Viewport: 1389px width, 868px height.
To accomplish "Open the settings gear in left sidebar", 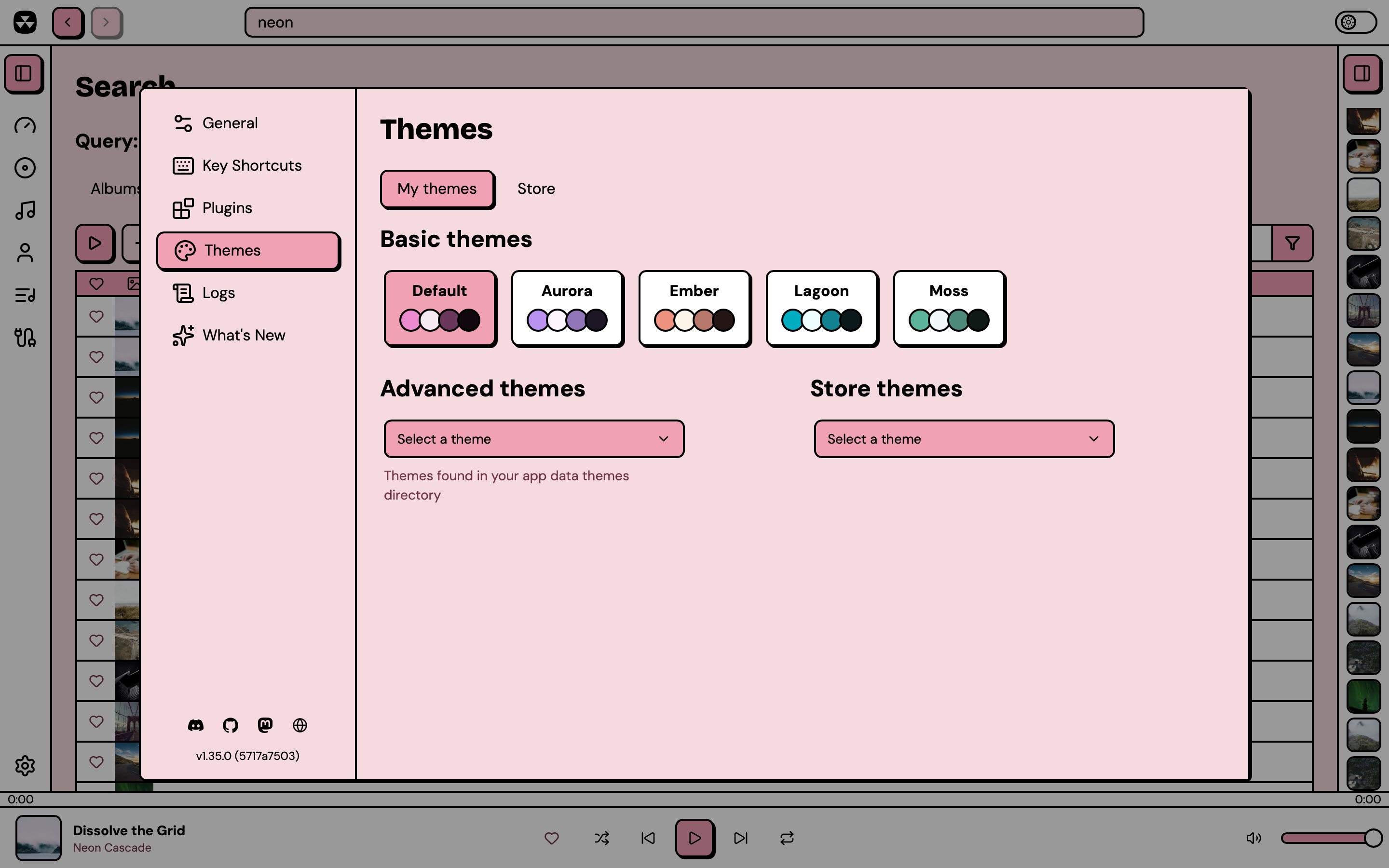I will [25, 765].
